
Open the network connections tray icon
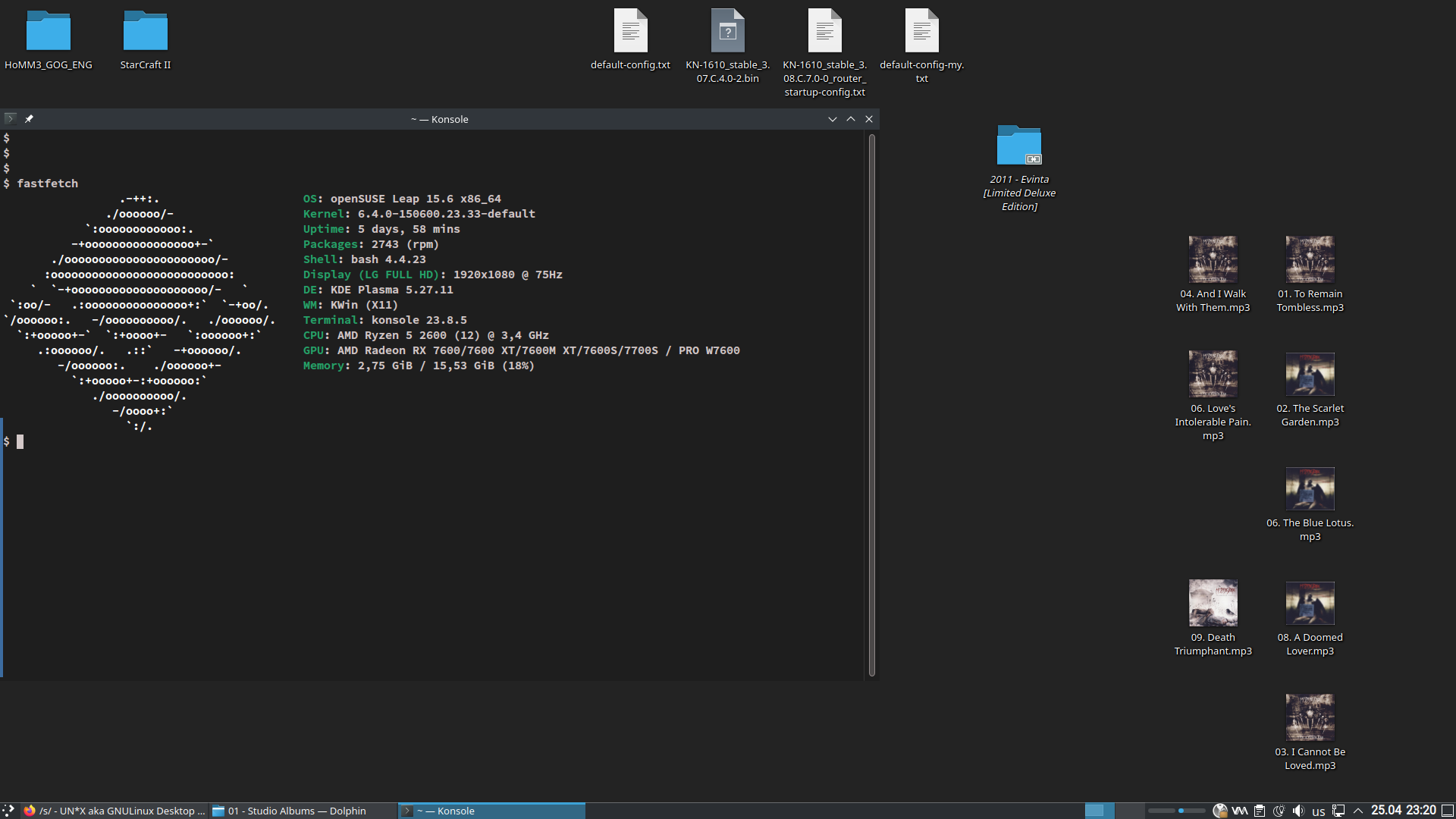point(1338,811)
